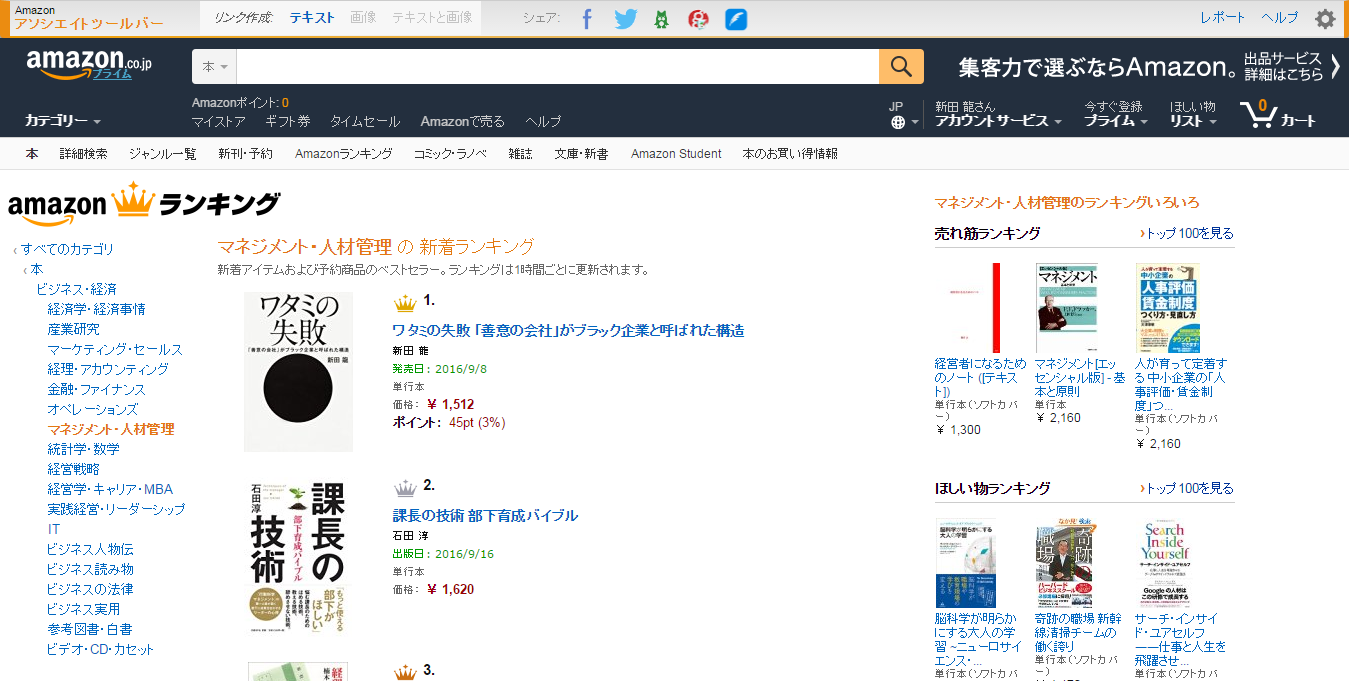Click the orange magnifier search button
This screenshot has width=1349, height=681.
(x=901, y=66)
